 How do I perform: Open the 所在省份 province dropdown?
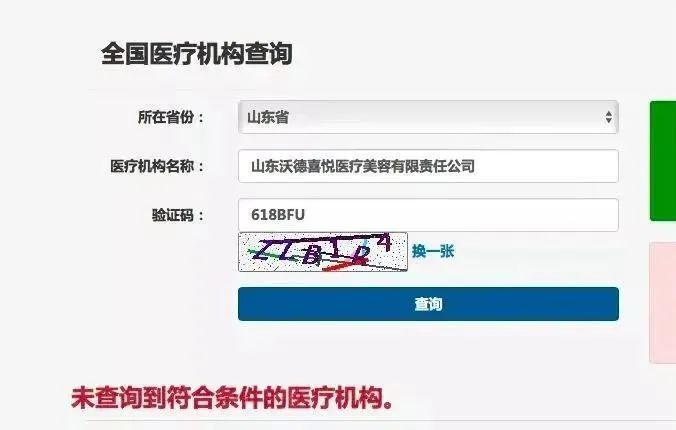[428, 117]
